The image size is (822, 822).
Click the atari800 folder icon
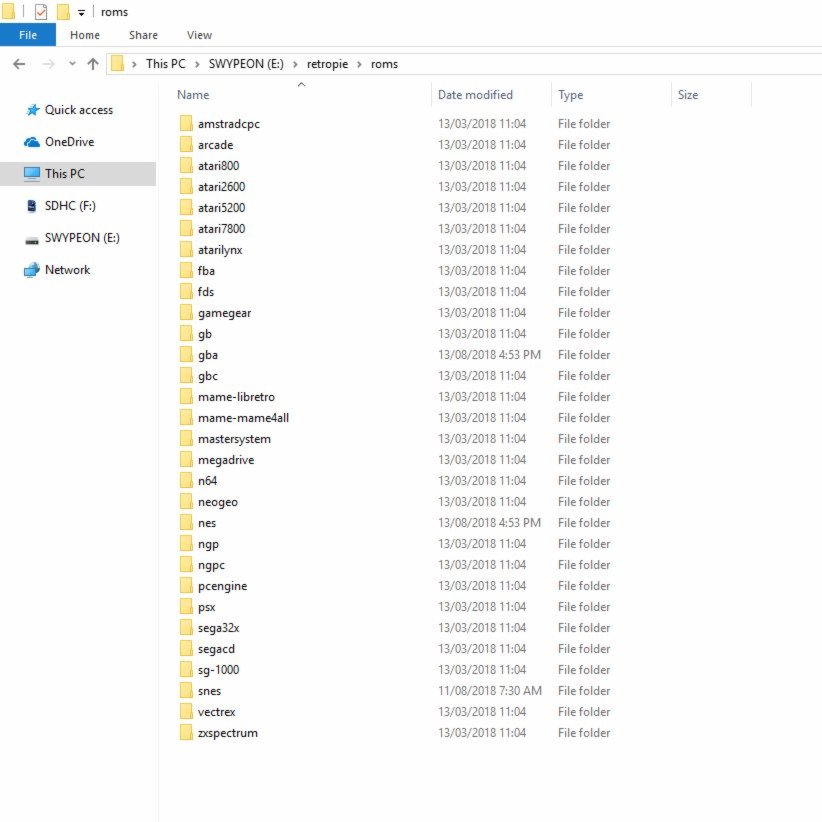point(186,166)
